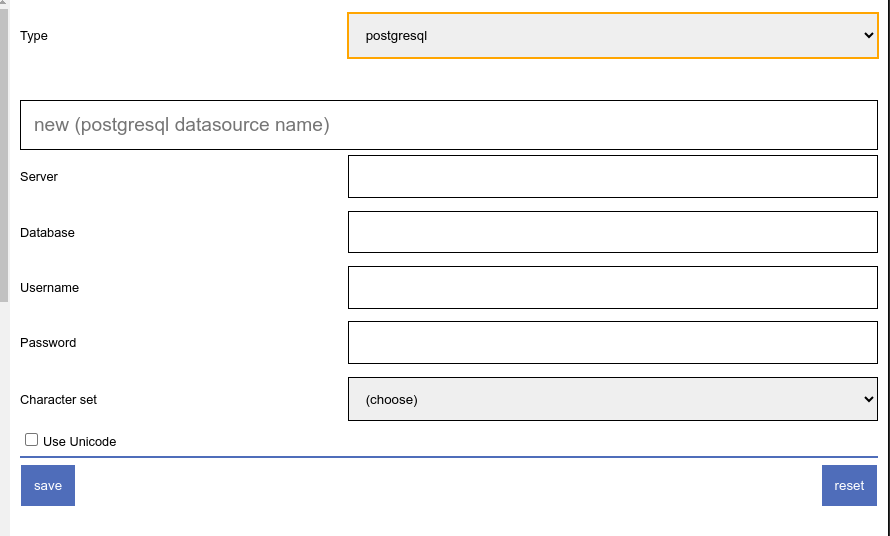Select the Database text box
This screenshot has height=536, width=890.
point(612,232)
